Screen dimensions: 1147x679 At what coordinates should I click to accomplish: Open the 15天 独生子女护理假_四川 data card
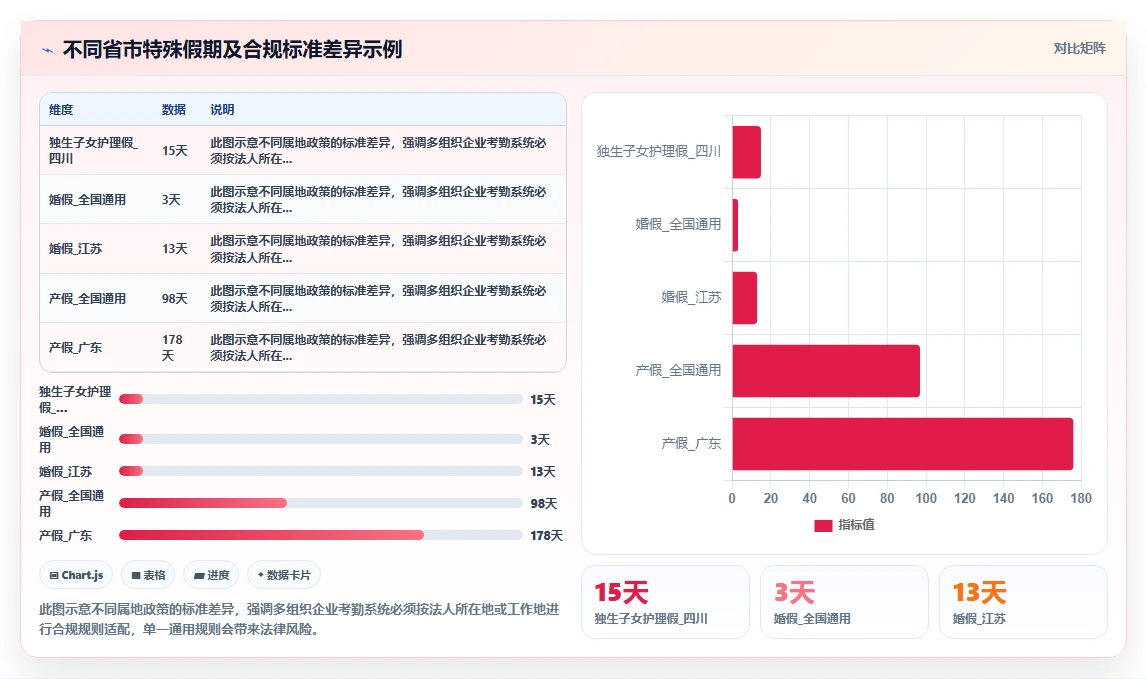(665, 602)
